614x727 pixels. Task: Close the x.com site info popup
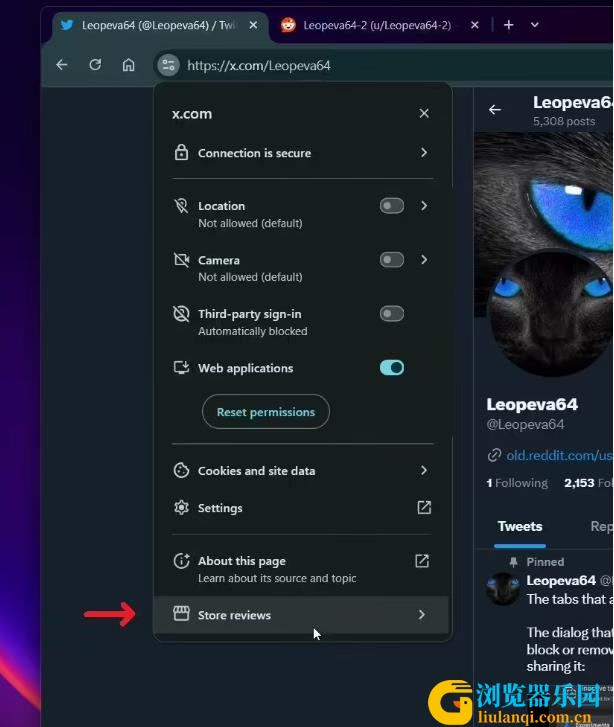point(424,114)
